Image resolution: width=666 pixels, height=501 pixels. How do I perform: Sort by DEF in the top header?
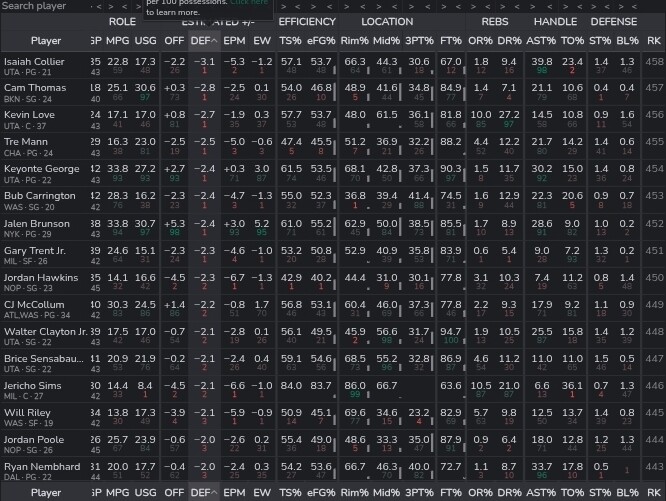coord(202,42)
